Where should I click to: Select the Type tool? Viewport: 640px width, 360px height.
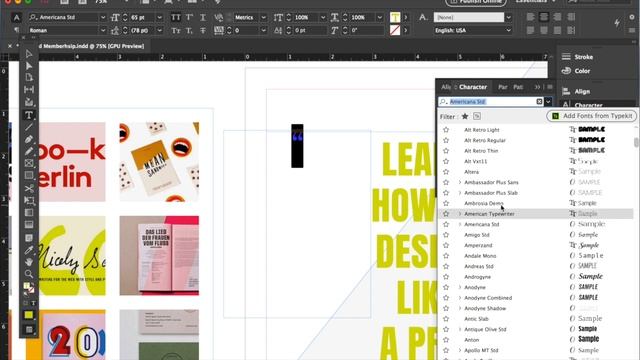pyautogui.click(x=29, y=115)
